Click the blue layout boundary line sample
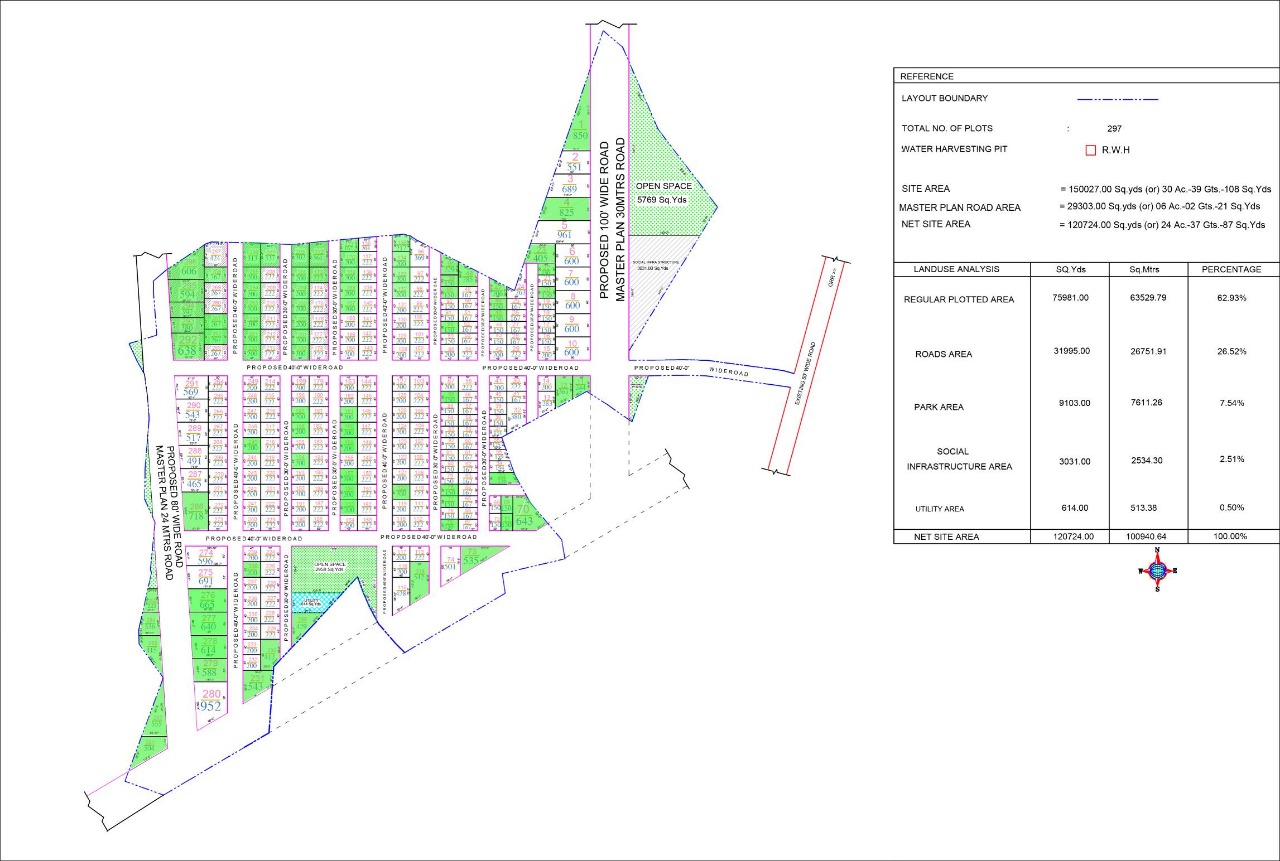The image size is (1280, 861). [1117, 99]
